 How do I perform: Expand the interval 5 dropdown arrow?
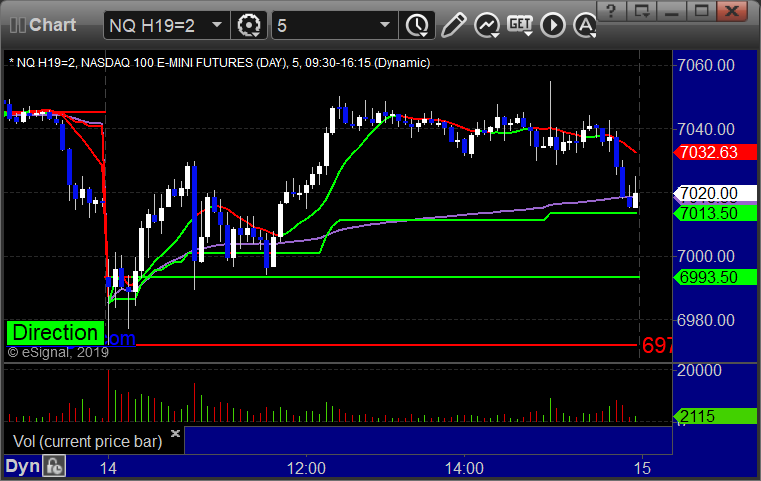click(385, 25)
